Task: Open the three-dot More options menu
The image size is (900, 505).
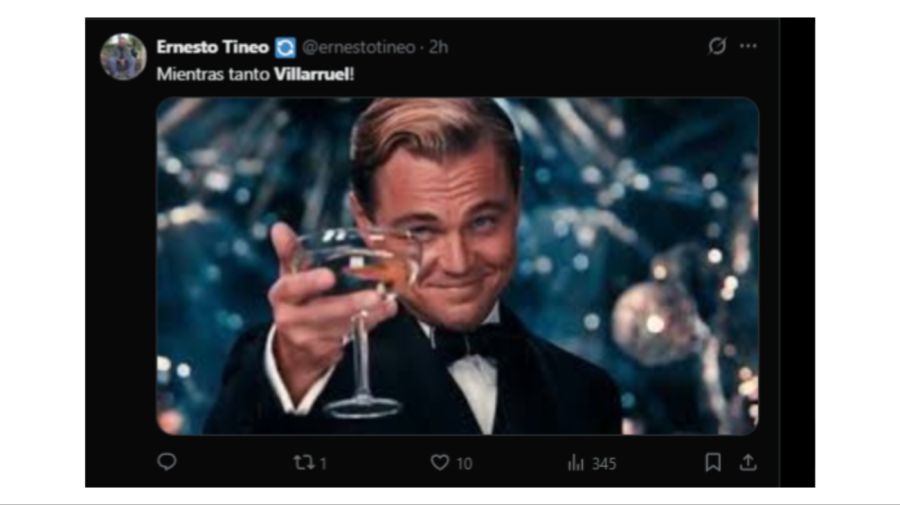Action: click(x=748, y=46)
